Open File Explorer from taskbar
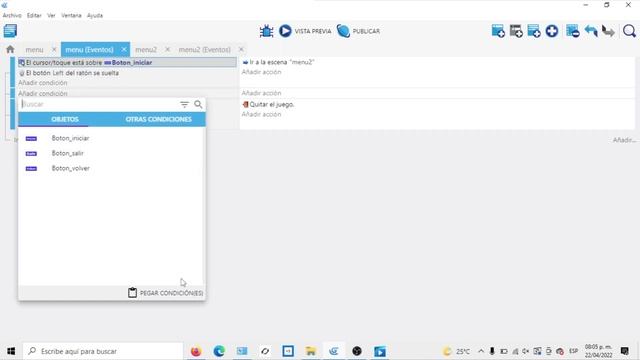Viewport: 640px width, 360px height. (311, 351)
